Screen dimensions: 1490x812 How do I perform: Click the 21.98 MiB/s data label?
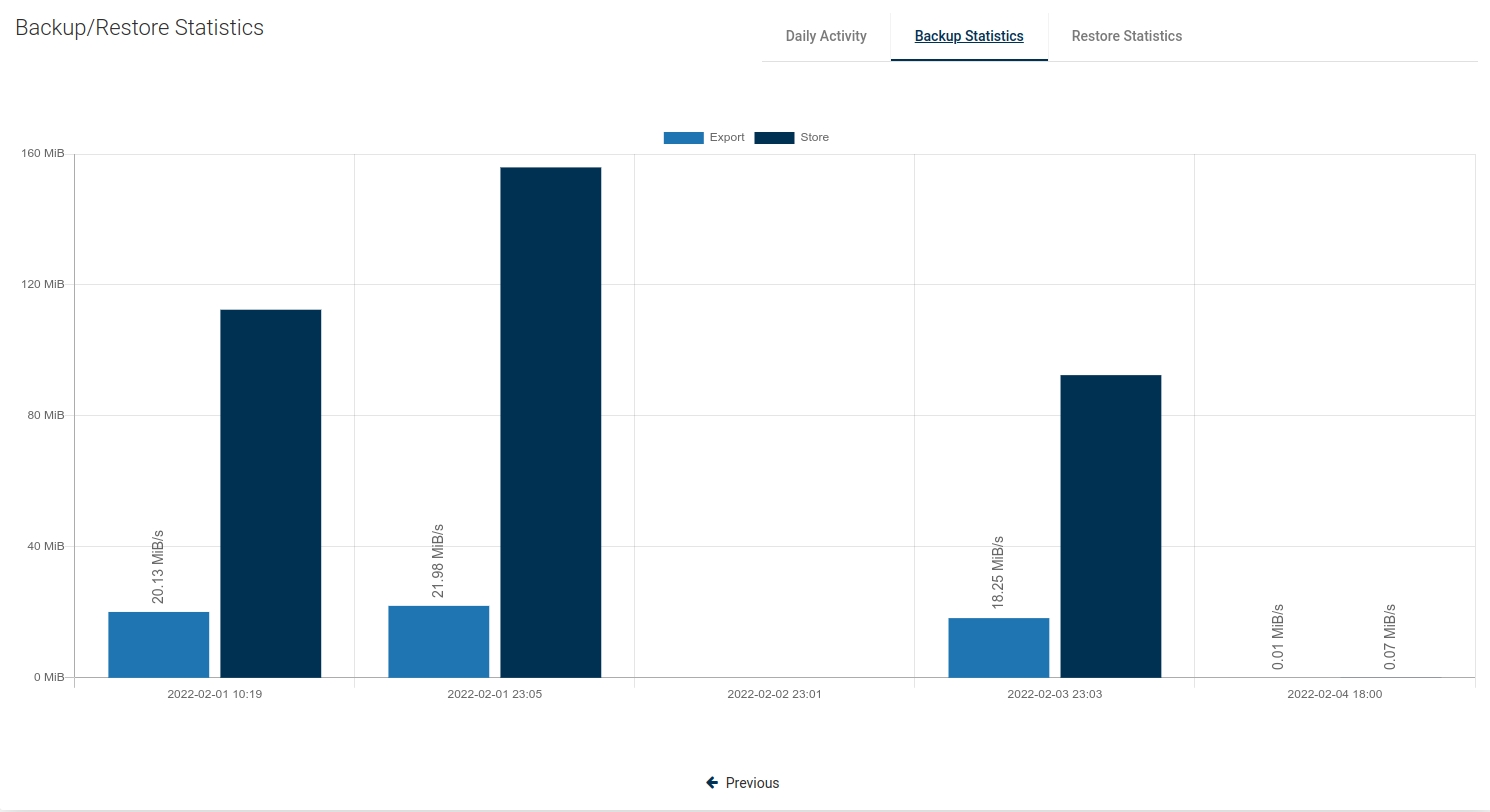point(438,561)
